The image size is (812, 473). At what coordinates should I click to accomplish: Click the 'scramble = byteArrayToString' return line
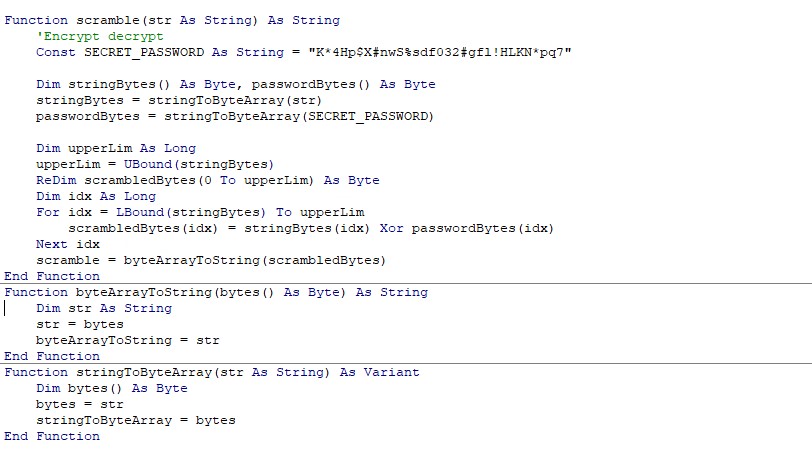[211, 261]
